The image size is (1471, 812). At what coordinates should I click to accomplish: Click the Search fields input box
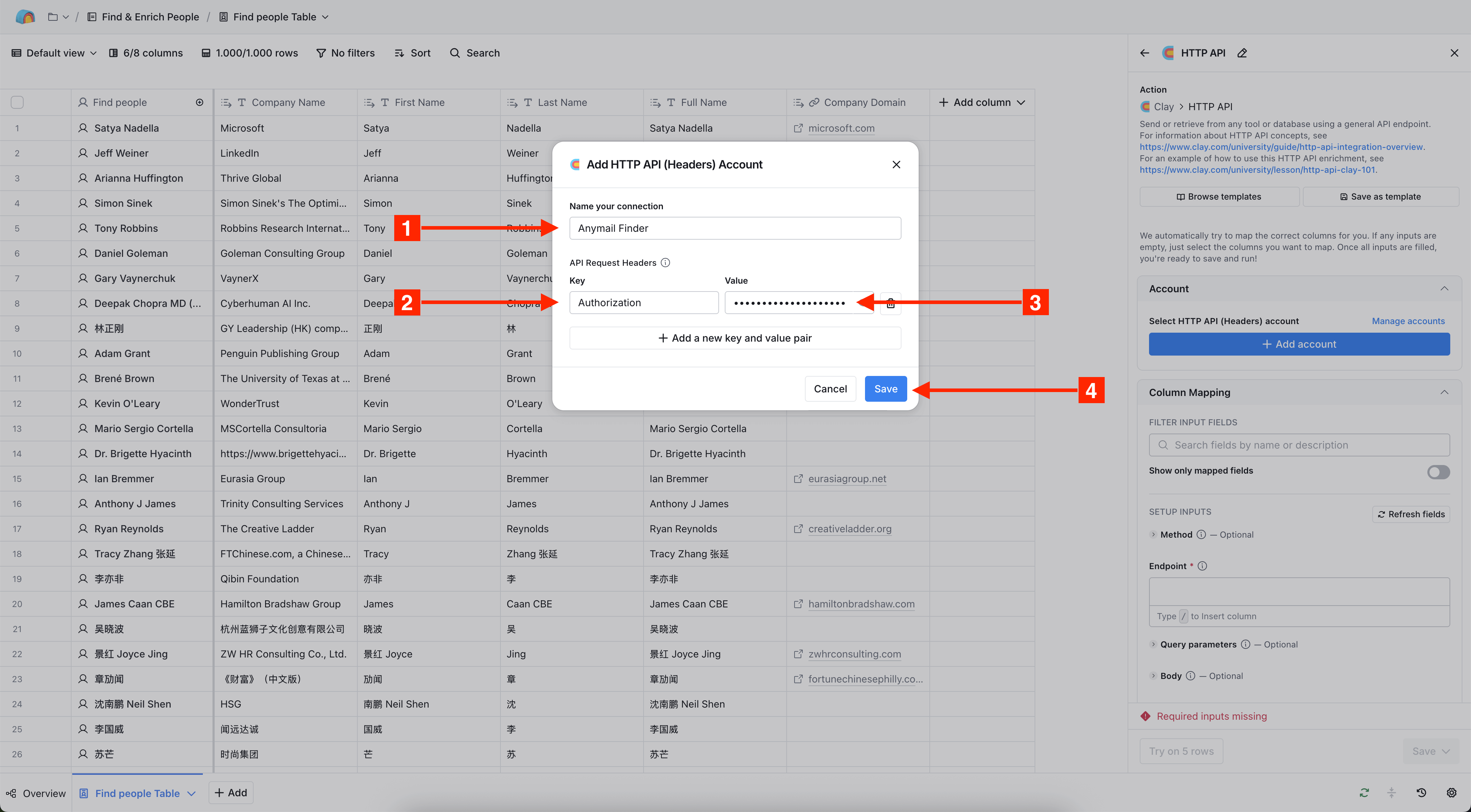click(x=1299, y=445)
